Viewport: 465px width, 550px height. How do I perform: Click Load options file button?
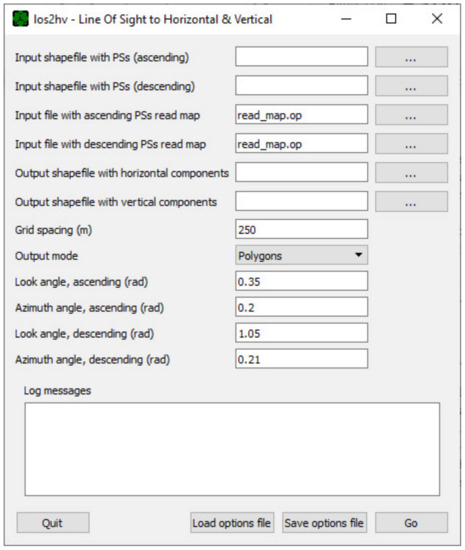point(232,523)
